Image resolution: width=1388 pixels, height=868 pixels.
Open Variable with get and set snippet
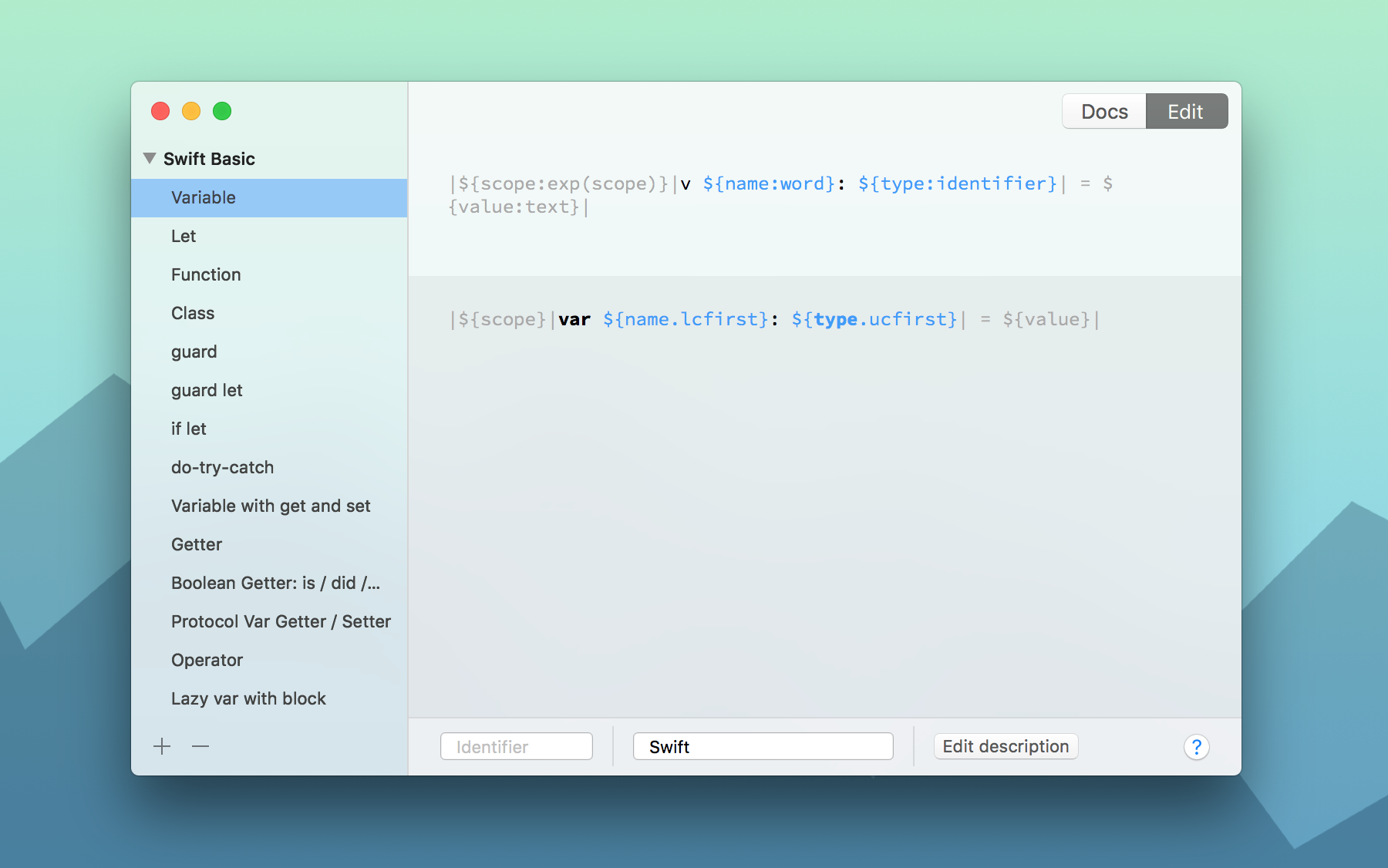click(x=269, y=506)
